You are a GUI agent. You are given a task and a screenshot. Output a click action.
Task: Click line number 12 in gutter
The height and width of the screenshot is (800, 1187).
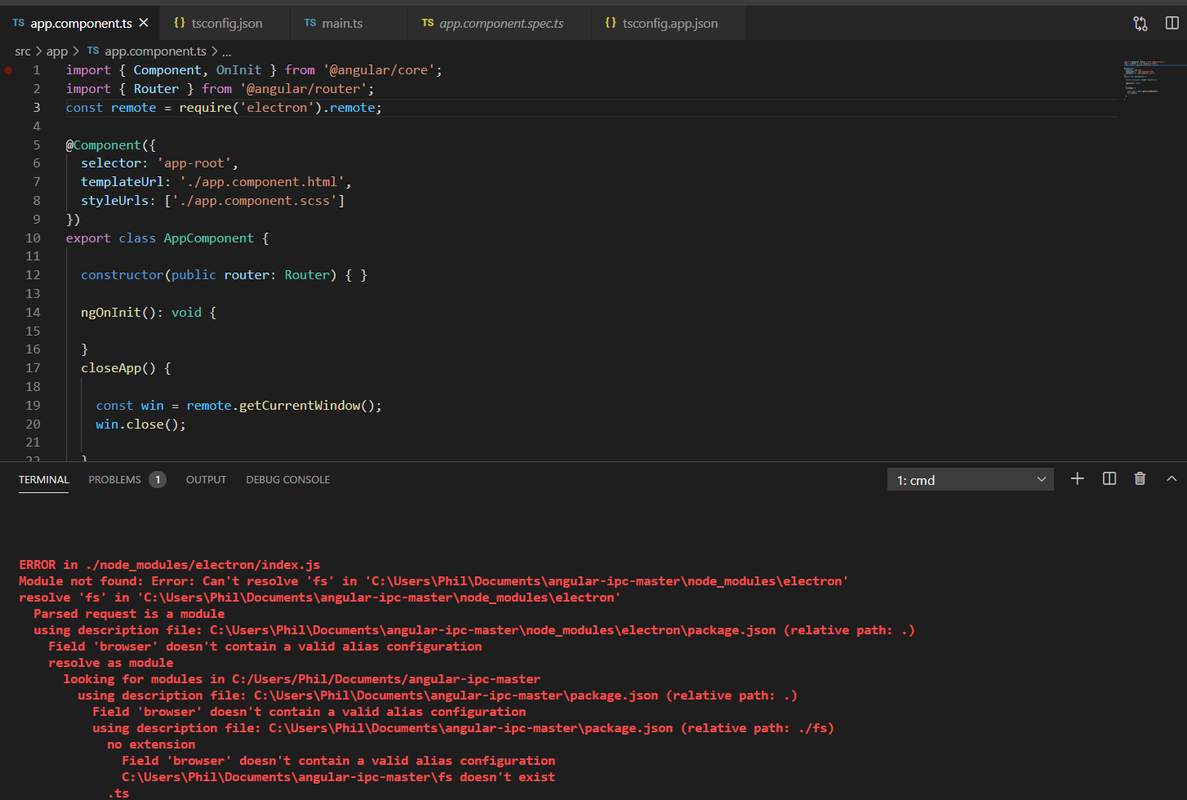[33, 275]
